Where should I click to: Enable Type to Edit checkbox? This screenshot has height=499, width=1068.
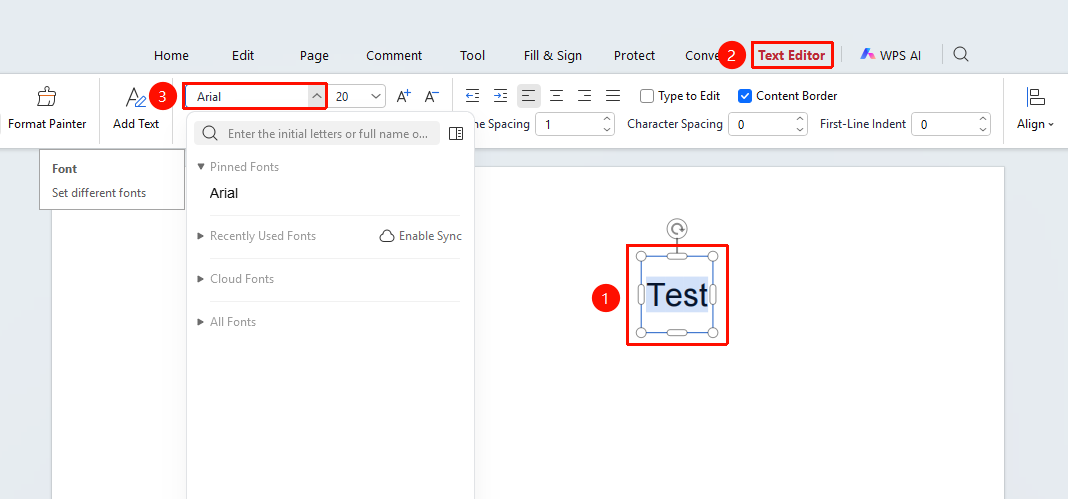click(647, 96)
